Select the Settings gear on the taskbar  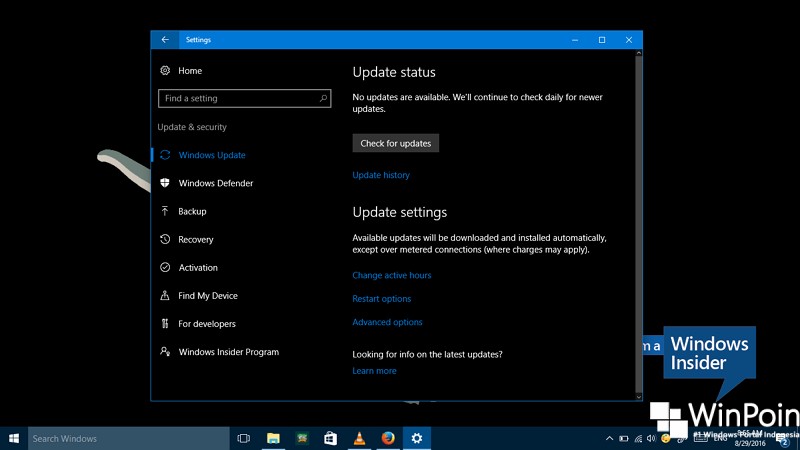417,438
